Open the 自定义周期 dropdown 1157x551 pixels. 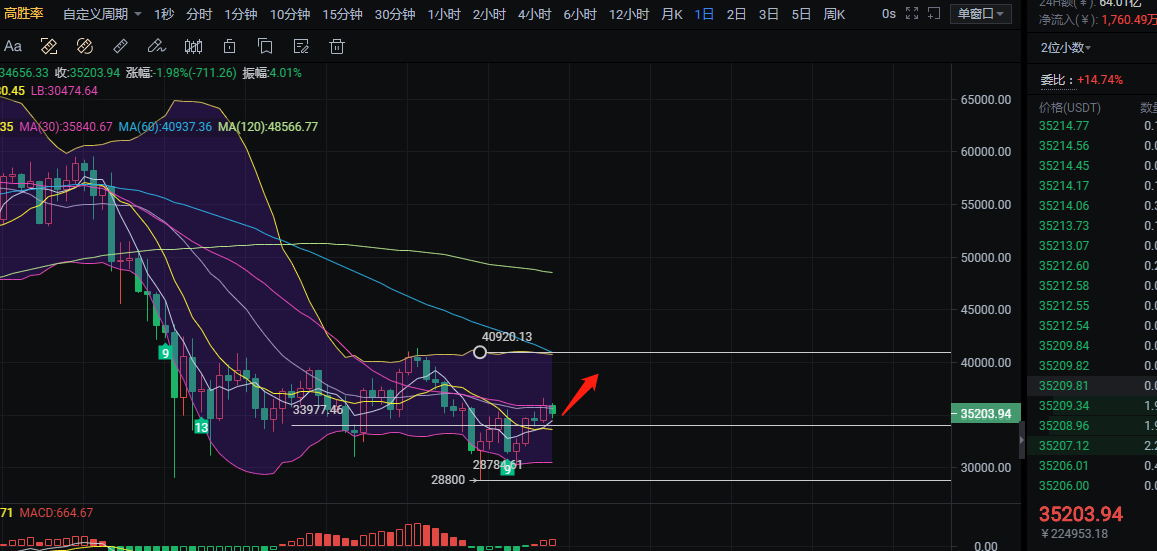tap(103, 14)
